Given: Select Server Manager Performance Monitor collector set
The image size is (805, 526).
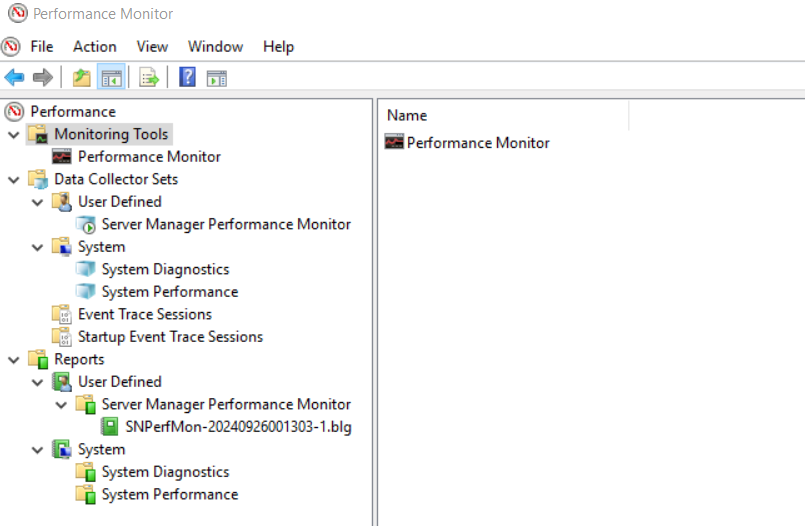Looking at the screenshot, I should pos(226,224).
